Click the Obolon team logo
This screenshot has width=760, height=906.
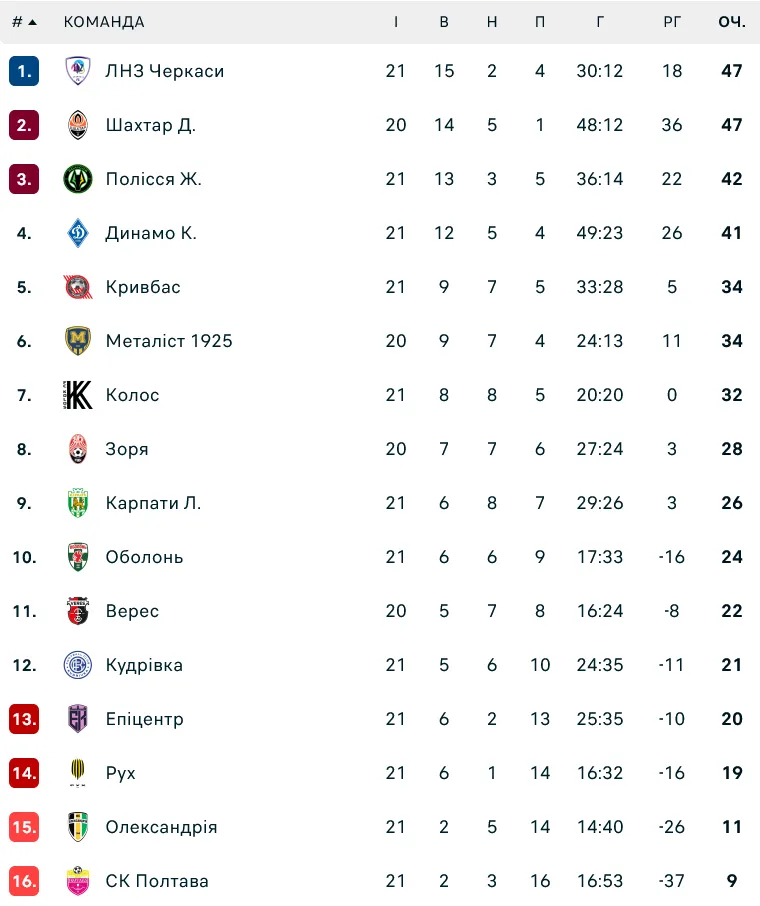click(77, 557)
